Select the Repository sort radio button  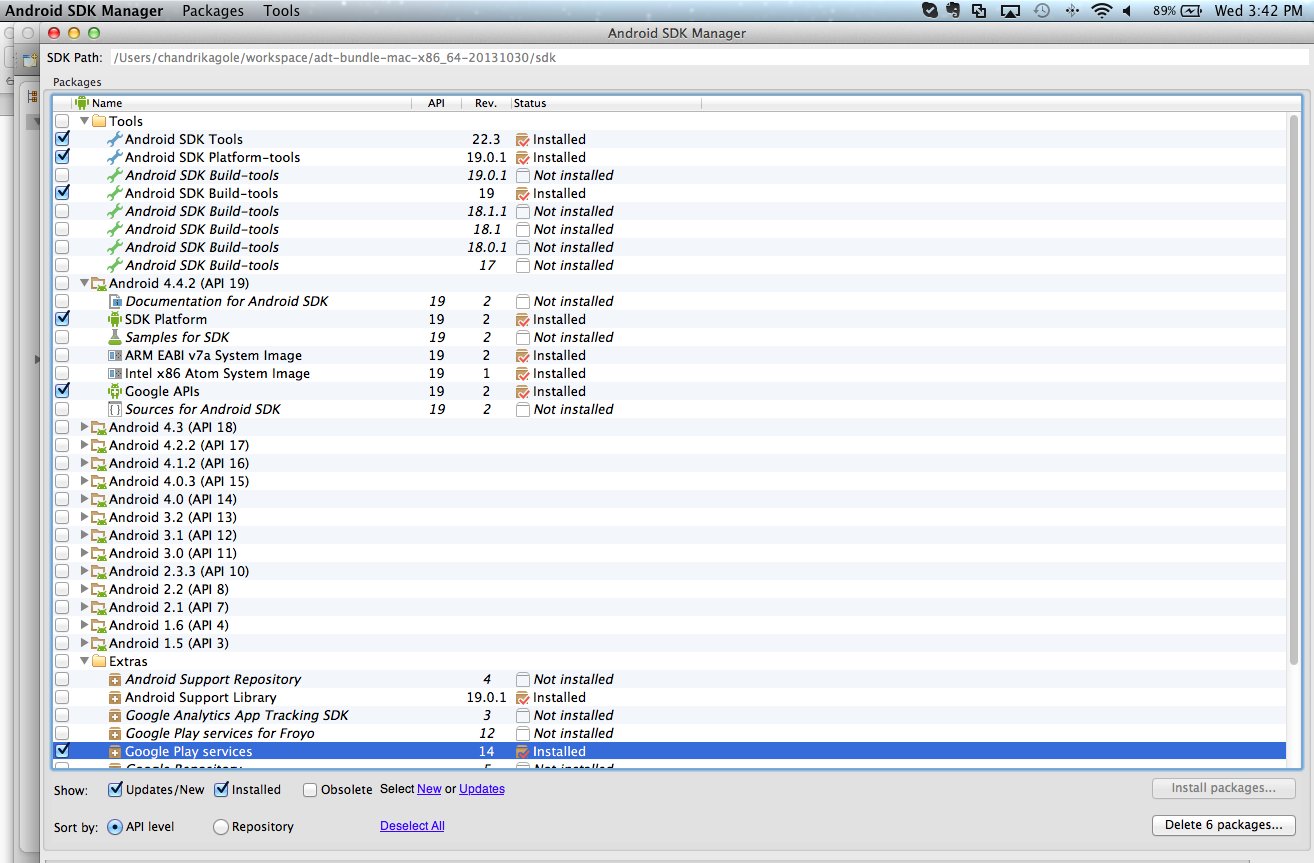tap(221, 827)
